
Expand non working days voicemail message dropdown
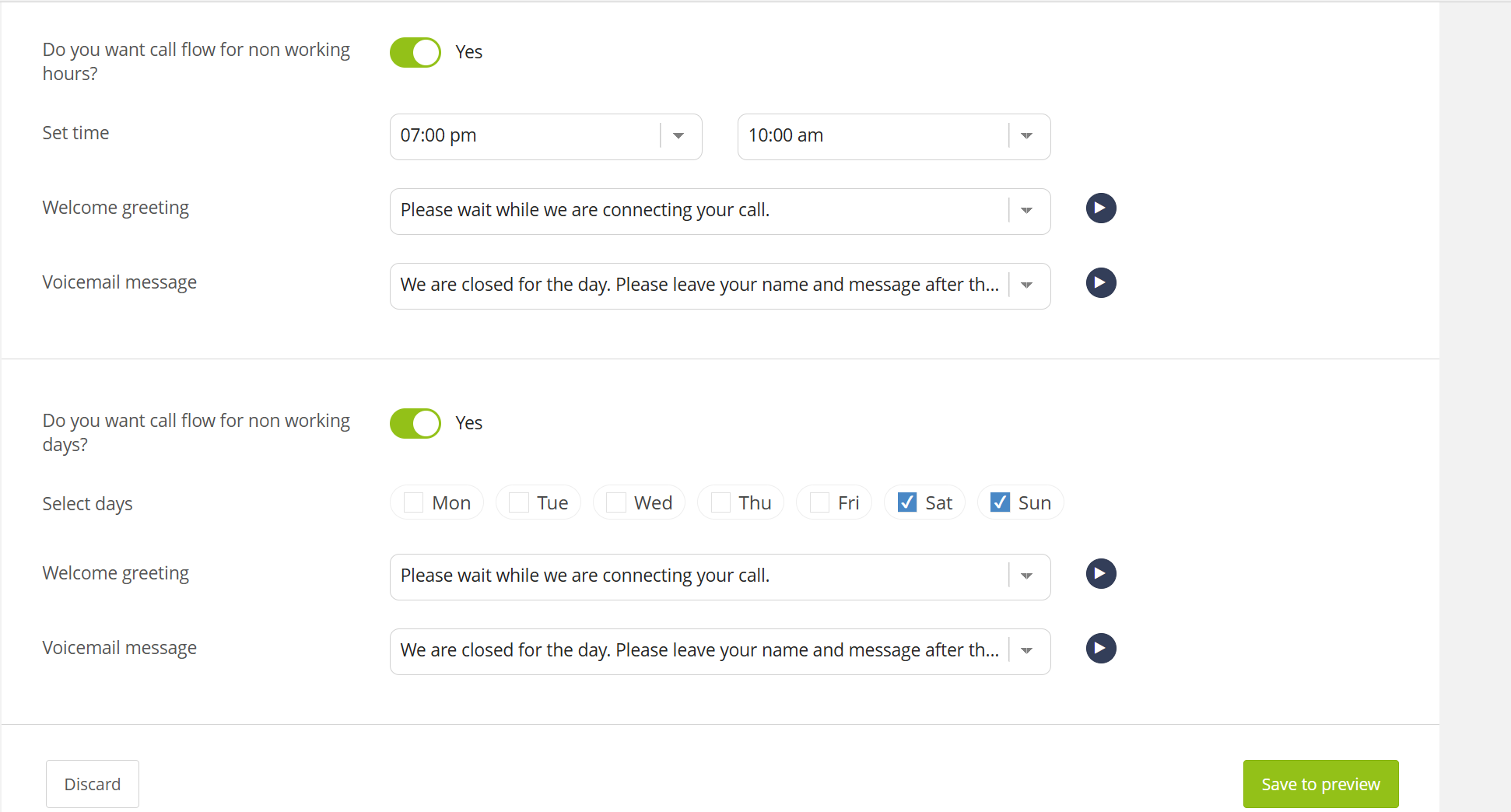pos(1026,651)
